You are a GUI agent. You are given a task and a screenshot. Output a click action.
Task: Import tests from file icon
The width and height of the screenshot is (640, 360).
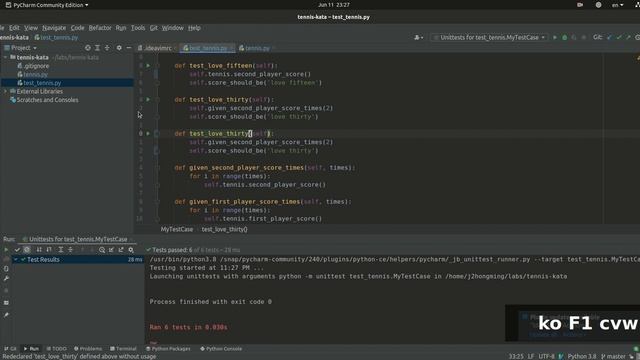(x=111, y=250)
